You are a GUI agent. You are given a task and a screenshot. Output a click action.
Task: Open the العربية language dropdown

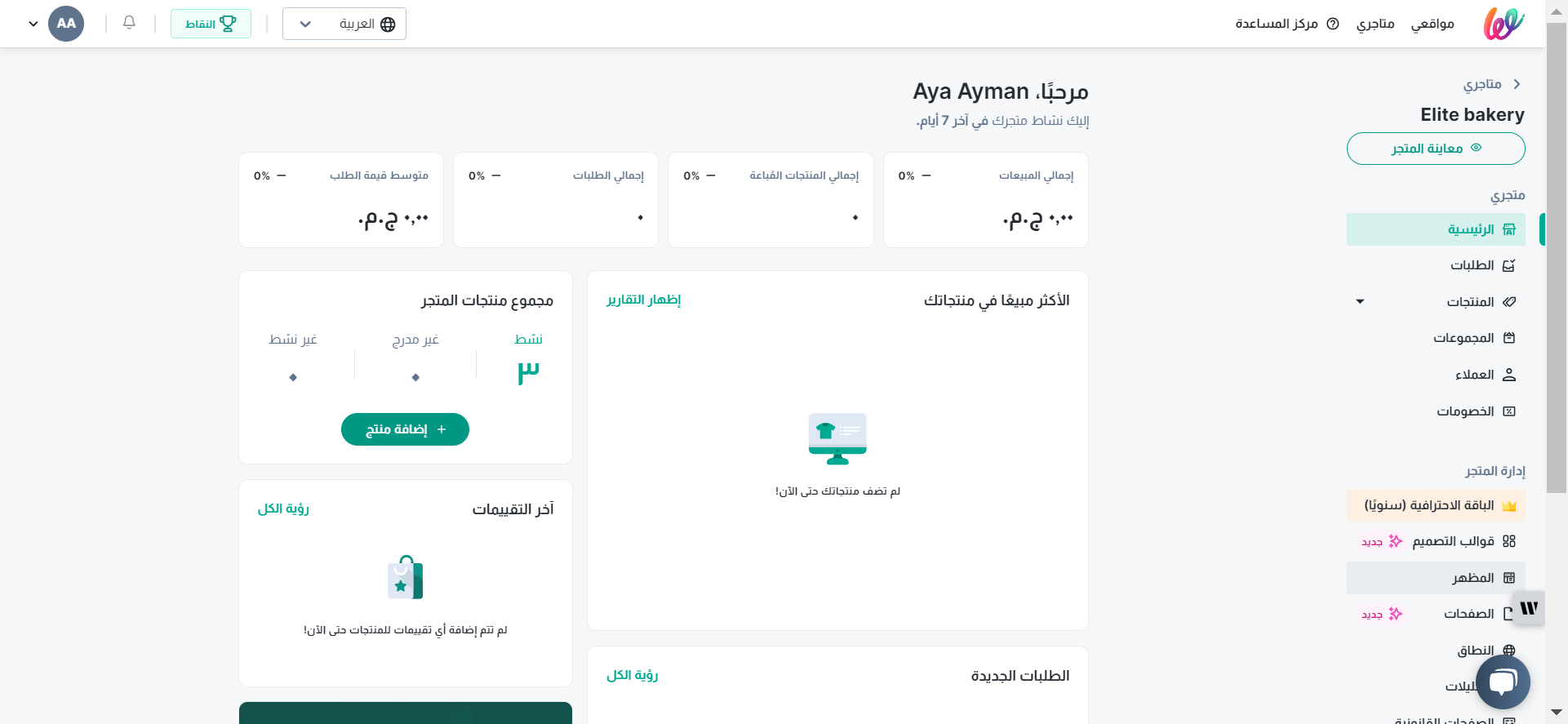click(x=344, y=24)
